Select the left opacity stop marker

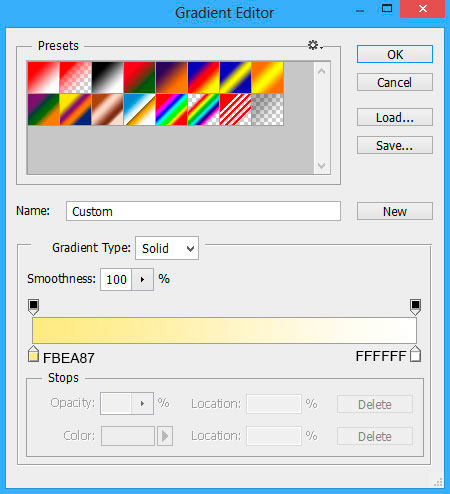point(33,307)
